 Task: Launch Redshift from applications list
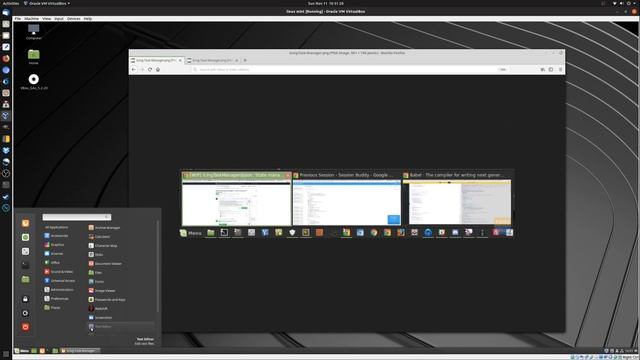pos(98,309)
